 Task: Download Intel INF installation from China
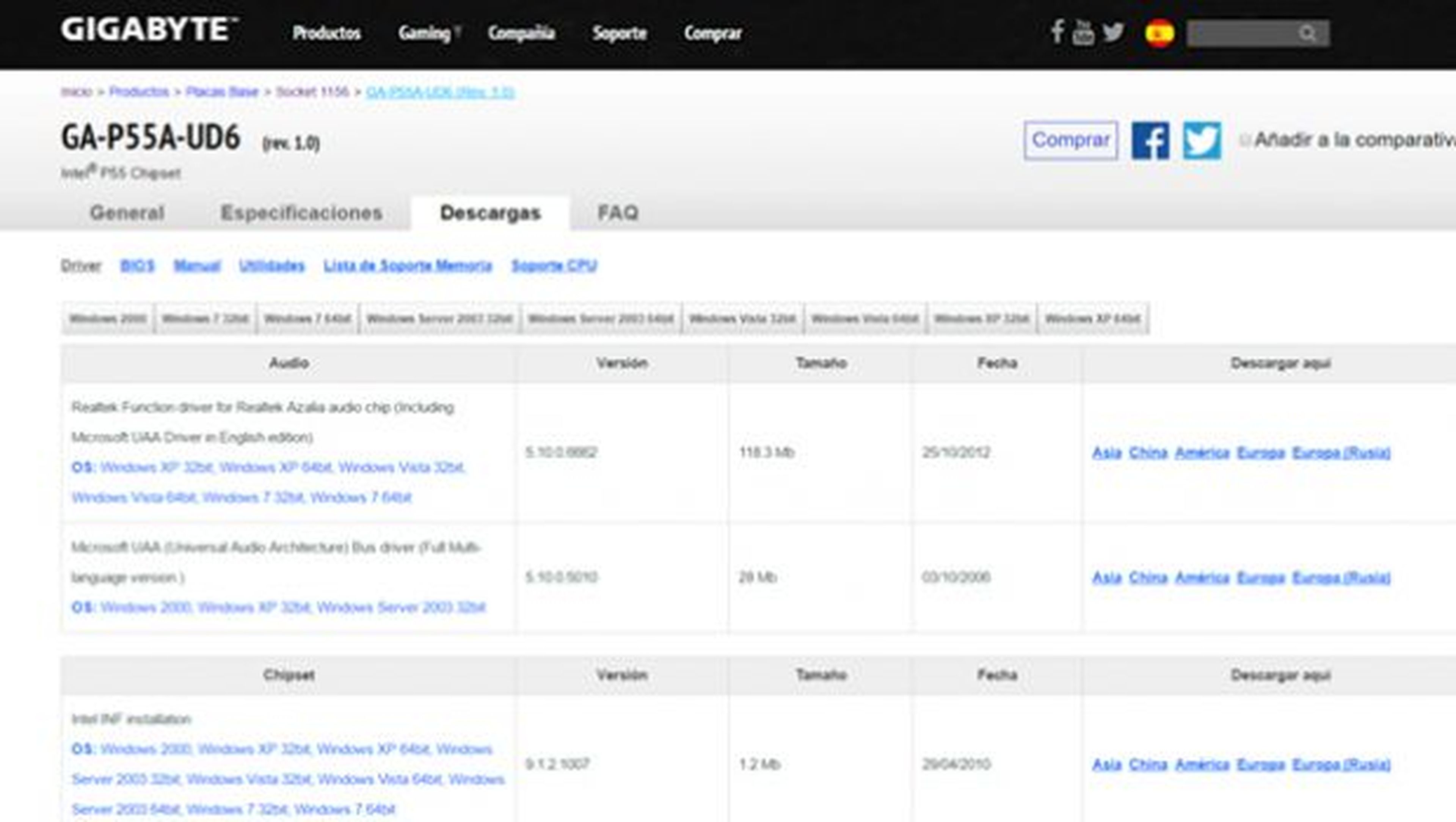1148,765
